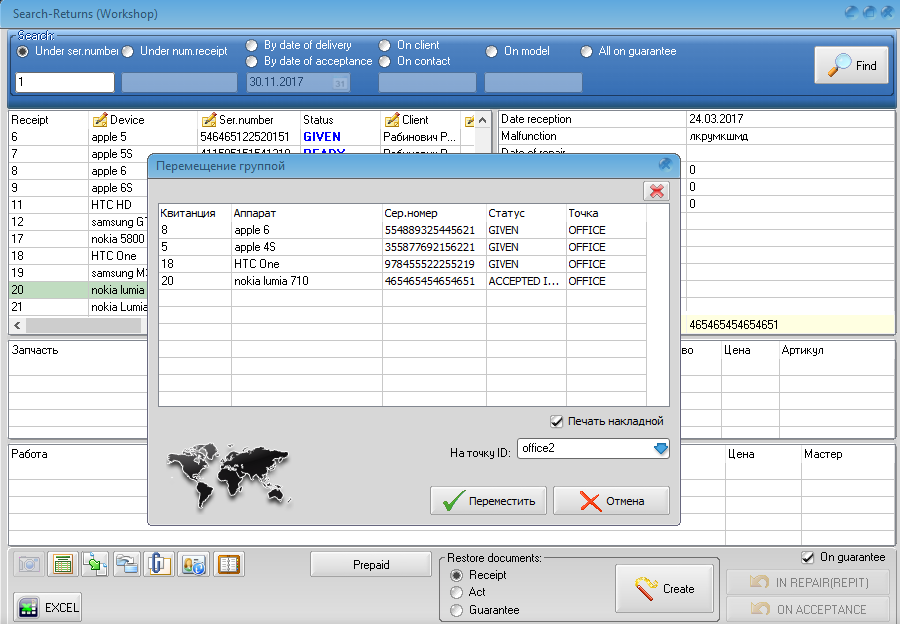Uncheck the On guarantee checkbox
Screen dimensions: 900x624
click(808, 557)
